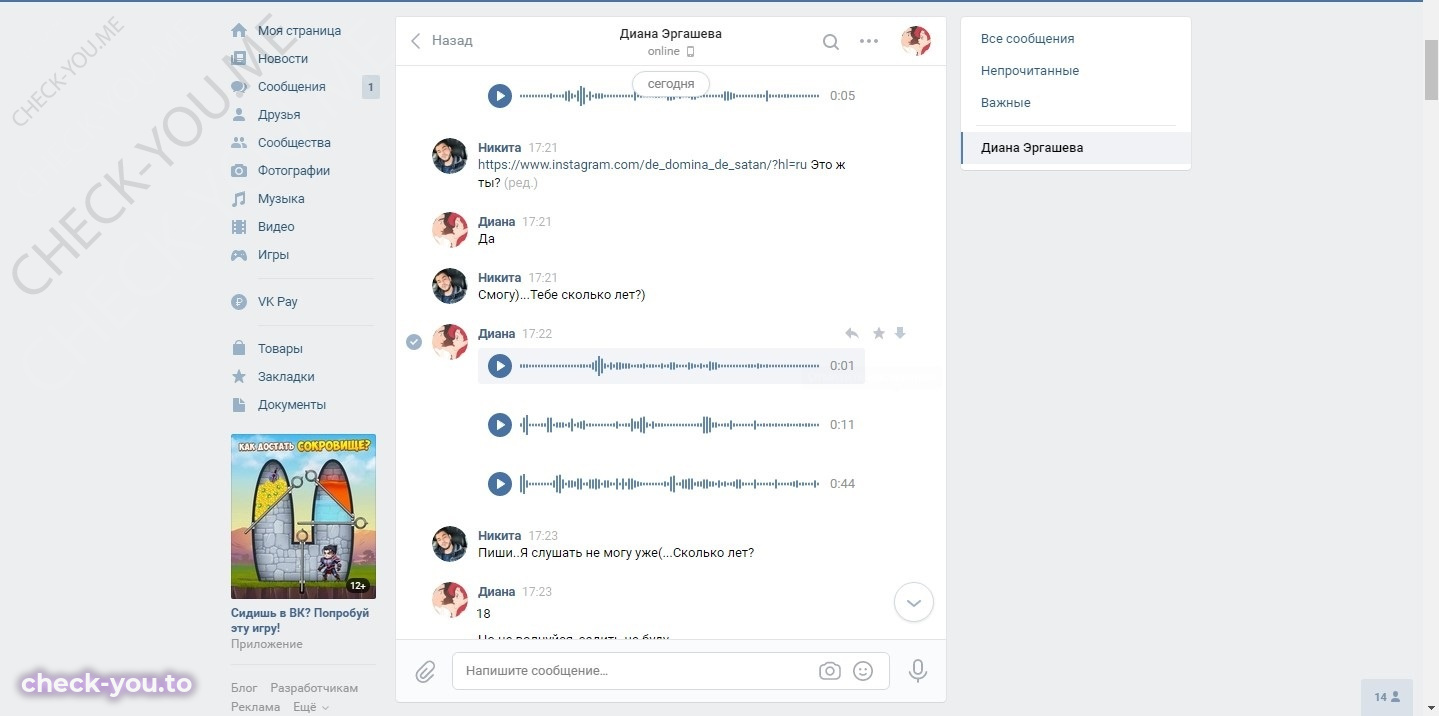Open instagram.com/de_domina_de_satan link
This screenshot has height=716, width=1439.
click(642, 165)
